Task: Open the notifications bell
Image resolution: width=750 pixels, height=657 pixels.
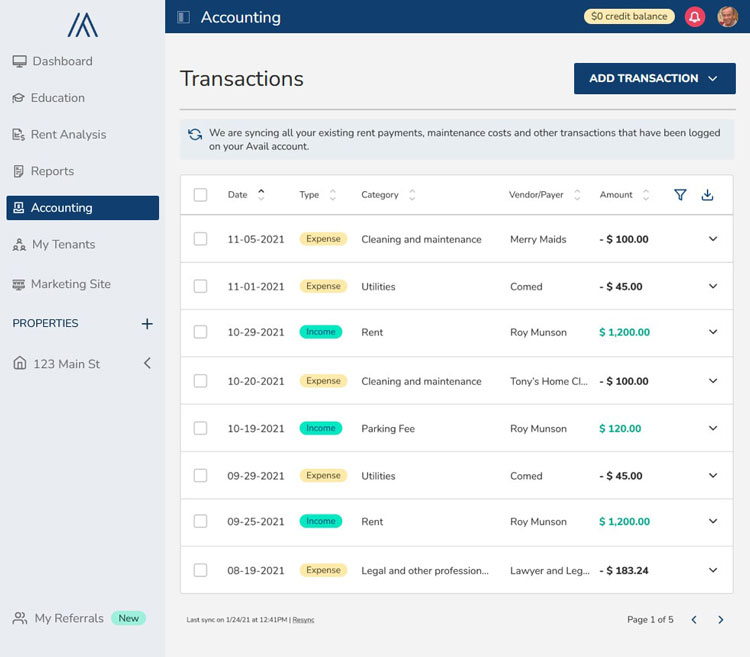Action: 695,17
